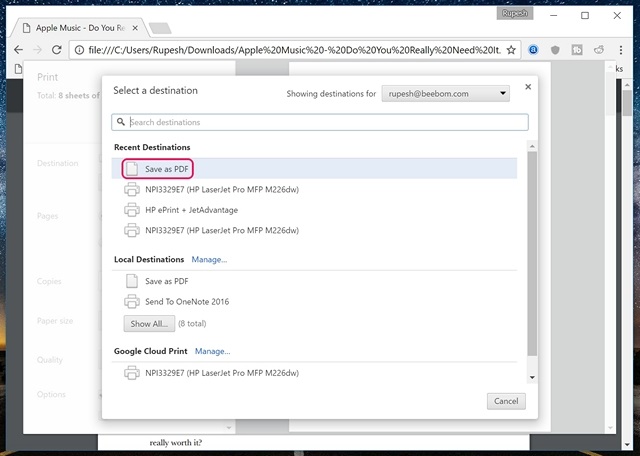Close the Select a destination dialog
The image size is (640, 456).
[x=528, y=87]
